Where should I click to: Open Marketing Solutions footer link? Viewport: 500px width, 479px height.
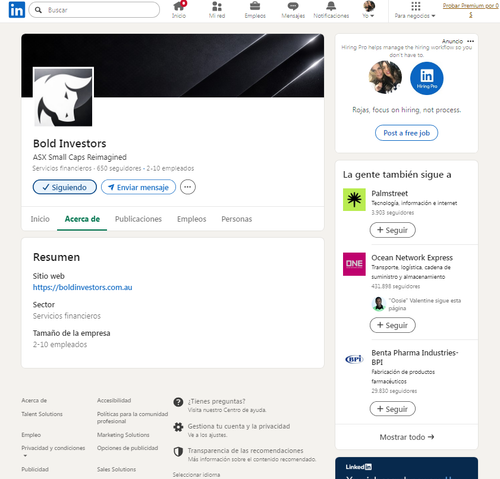point(123,435)
